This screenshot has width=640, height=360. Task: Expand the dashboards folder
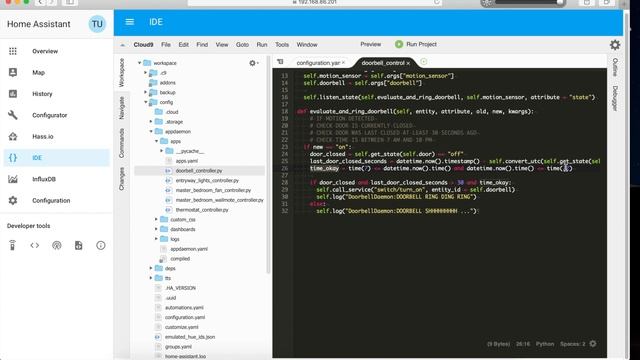tap(156, 229)
